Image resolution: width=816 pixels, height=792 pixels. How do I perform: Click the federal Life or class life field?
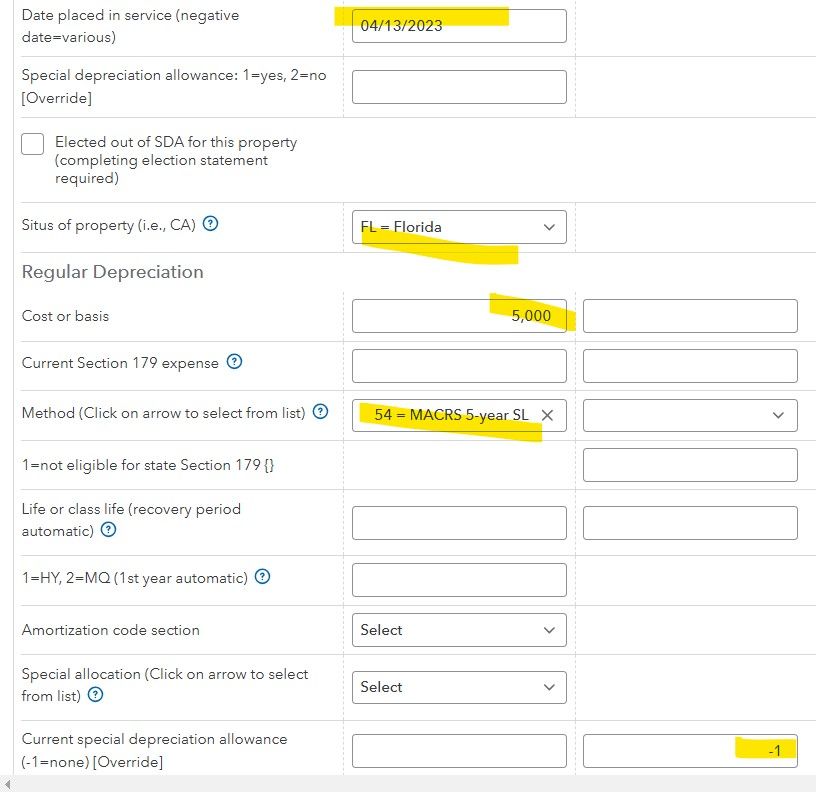(x=459, y=523)
